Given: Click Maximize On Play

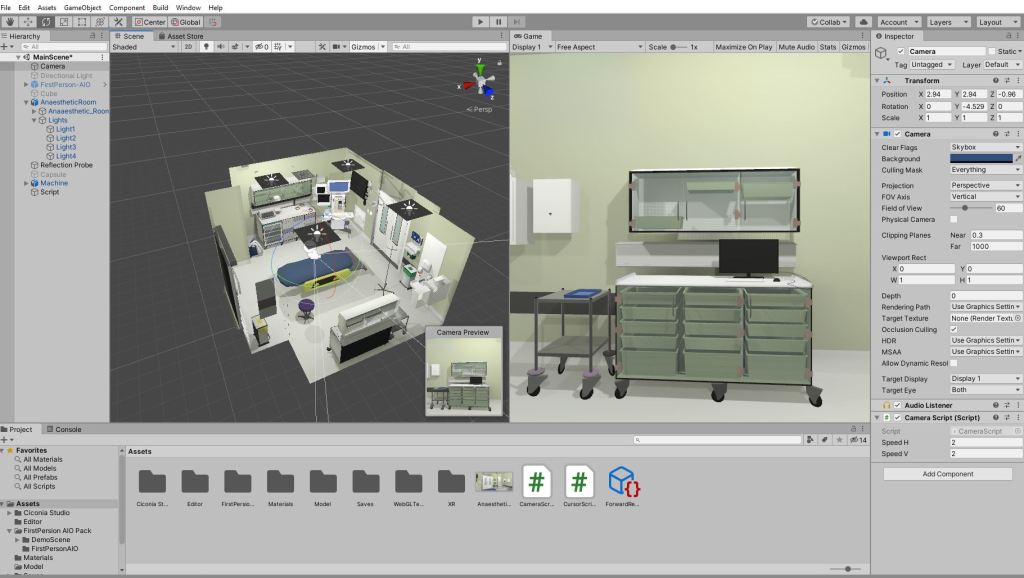Looking at the screenshot, I should tap(743, 47).
